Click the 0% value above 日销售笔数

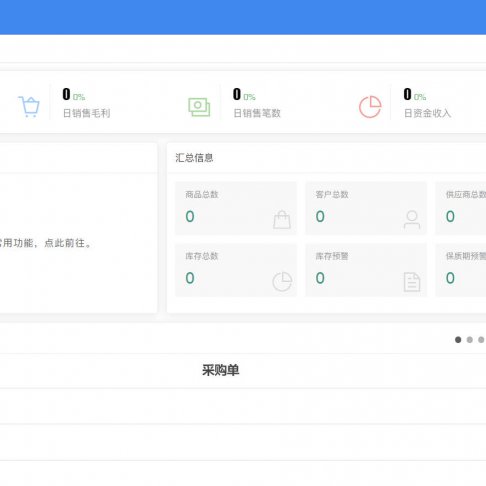coord(249,97)
